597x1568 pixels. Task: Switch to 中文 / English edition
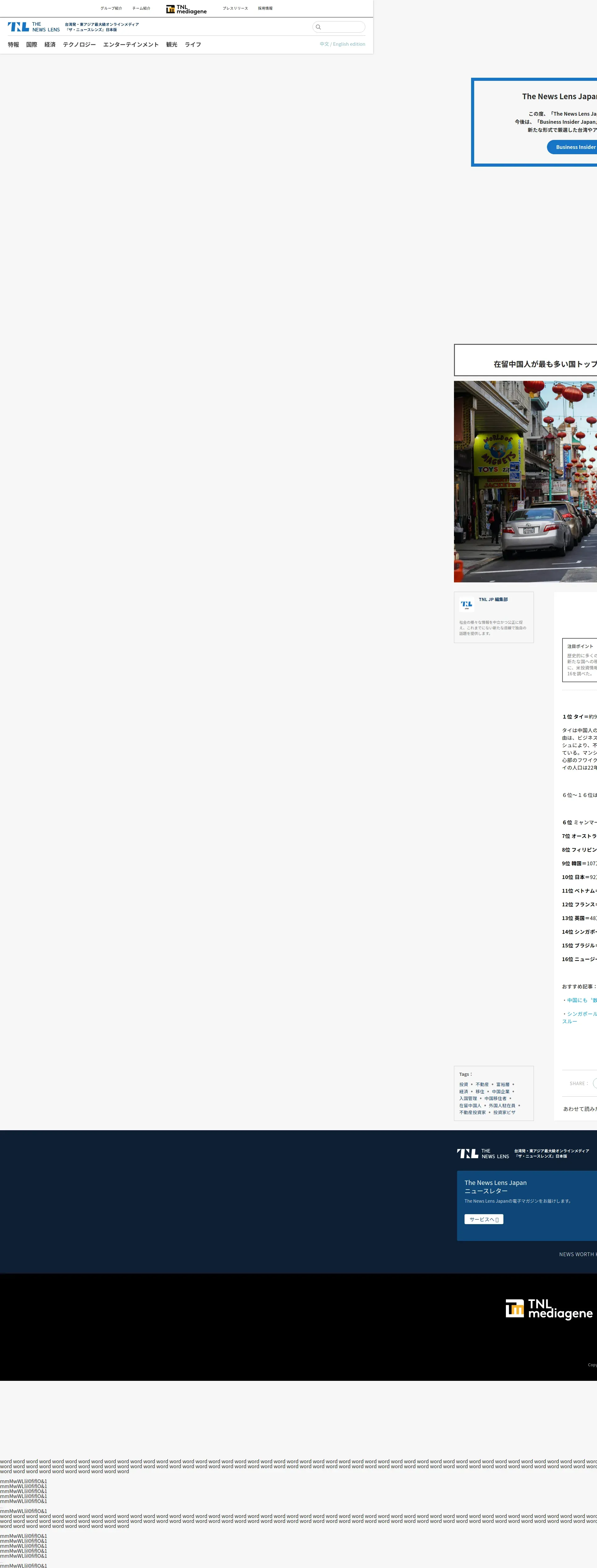[342, 44]
